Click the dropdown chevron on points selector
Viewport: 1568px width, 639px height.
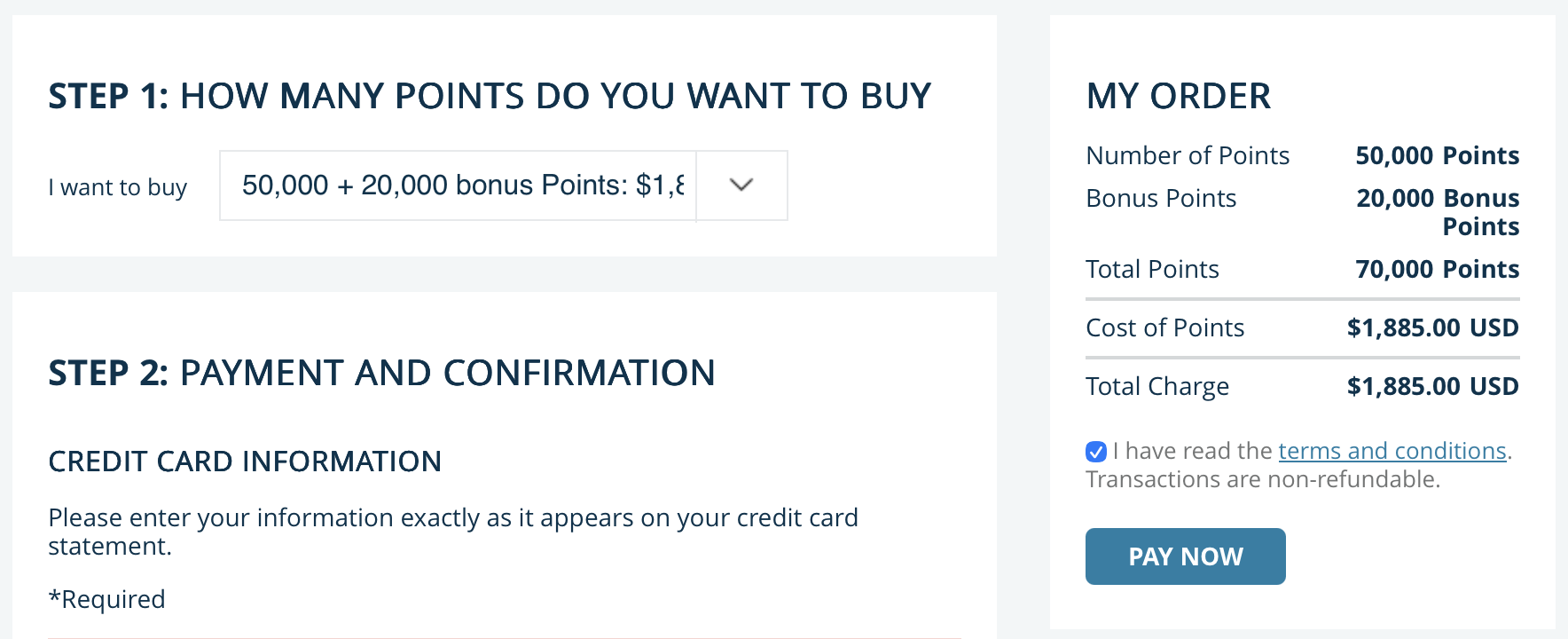point(741,185)
